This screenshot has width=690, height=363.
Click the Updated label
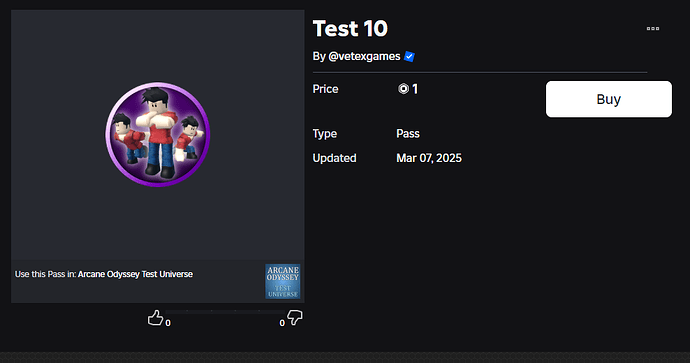tap(334, 158)
